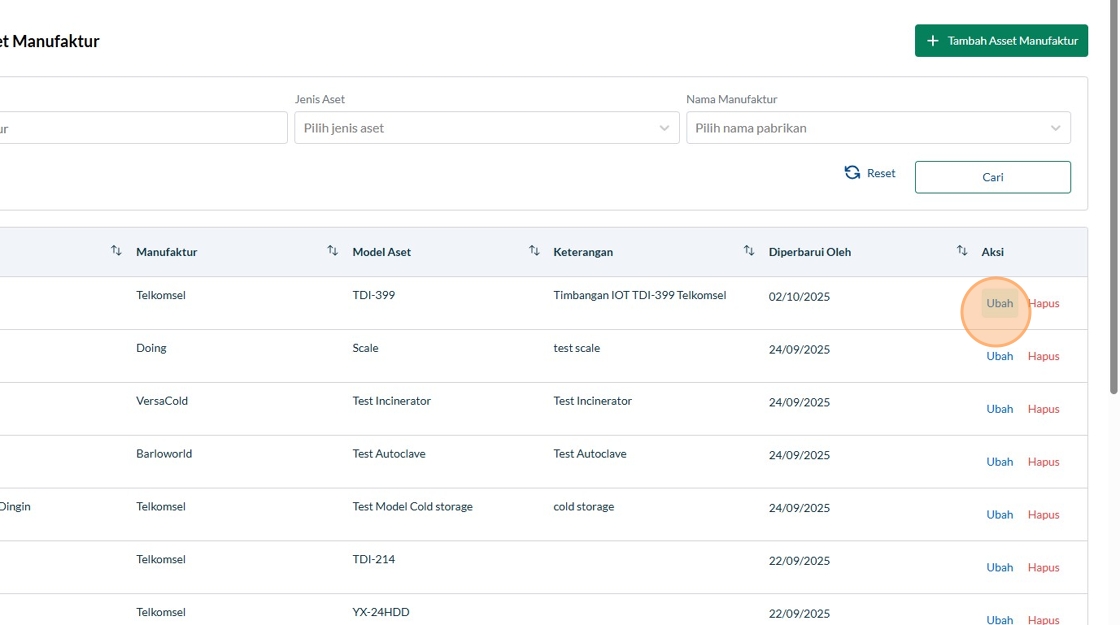Click the Tambah Asset Manufaktur button
Screen dimensions: 1120x625
pos(1001,41)
